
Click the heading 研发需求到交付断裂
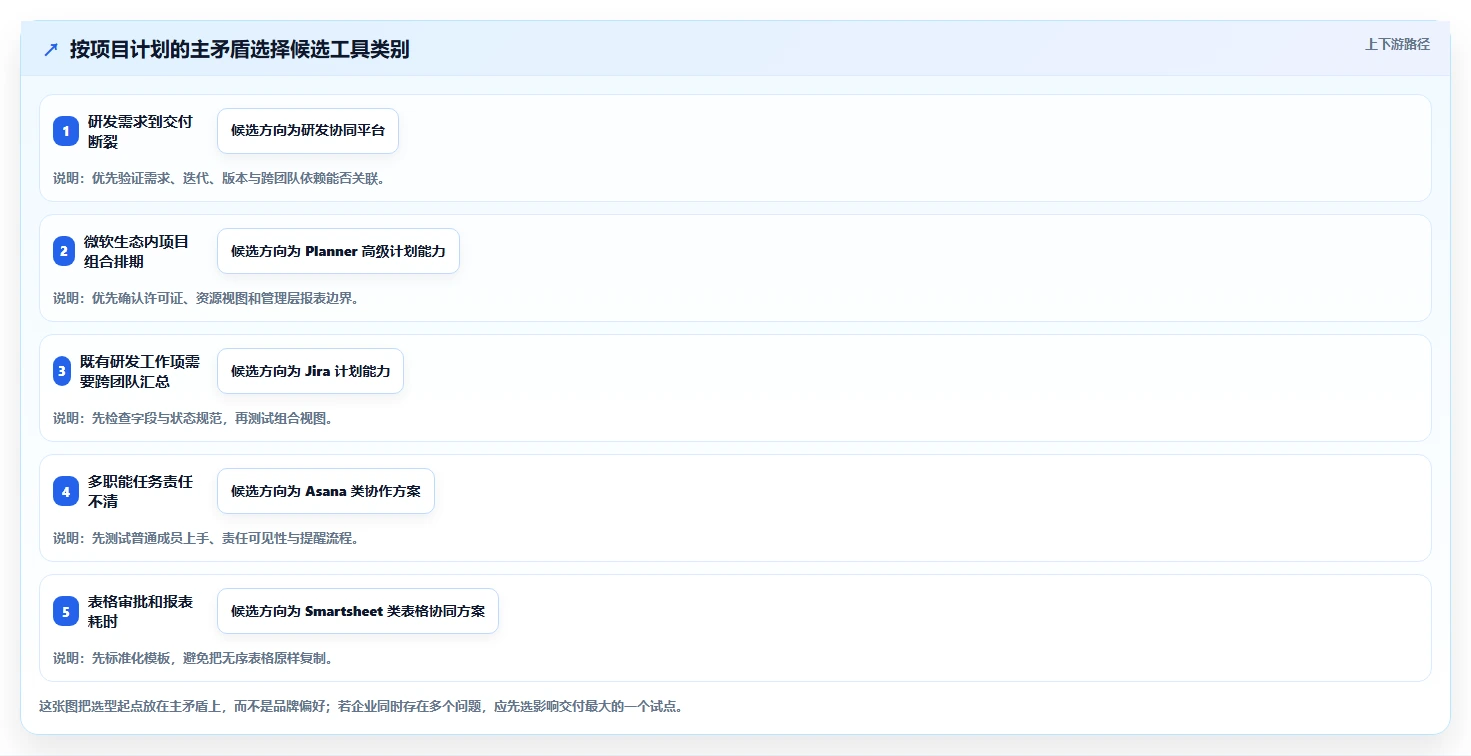(140, 131)
